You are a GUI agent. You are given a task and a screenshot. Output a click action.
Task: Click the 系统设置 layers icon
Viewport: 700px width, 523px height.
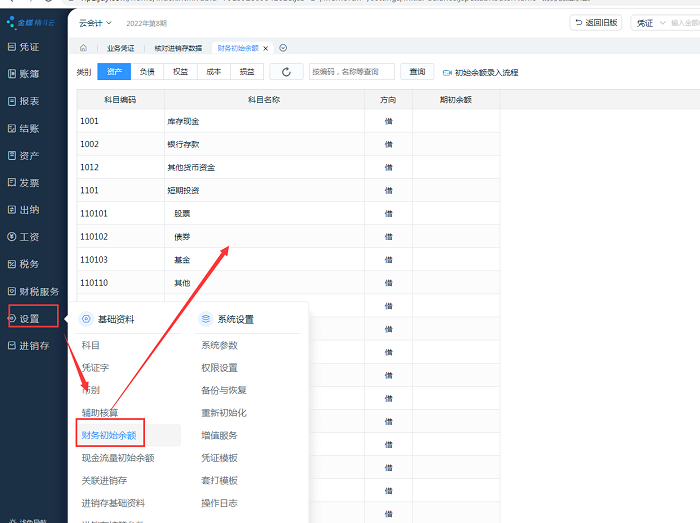pyautogui.click(x=206, y=319)
